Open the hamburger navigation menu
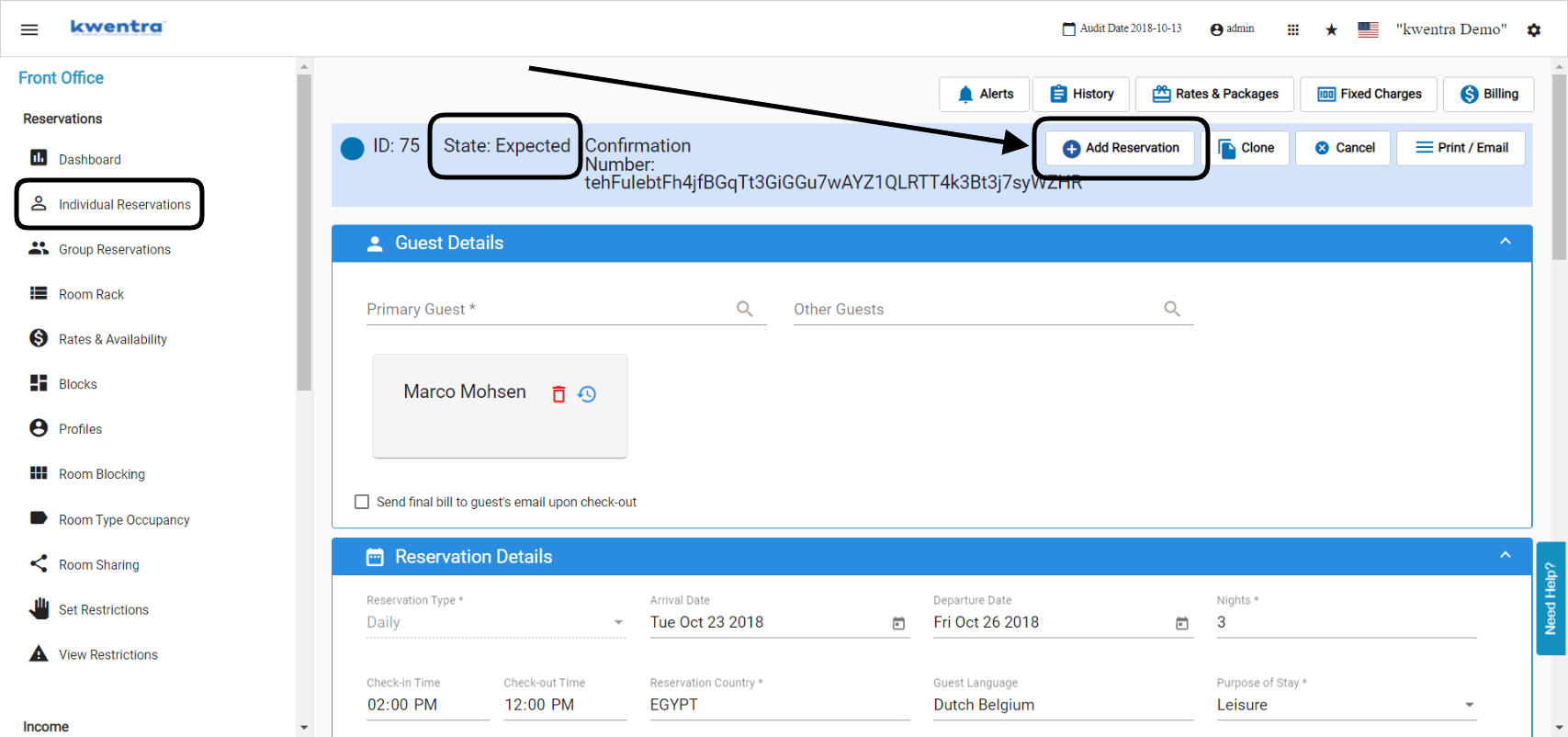The width and height of the screenshot is (1568, 737). click(x=29, y=29)
